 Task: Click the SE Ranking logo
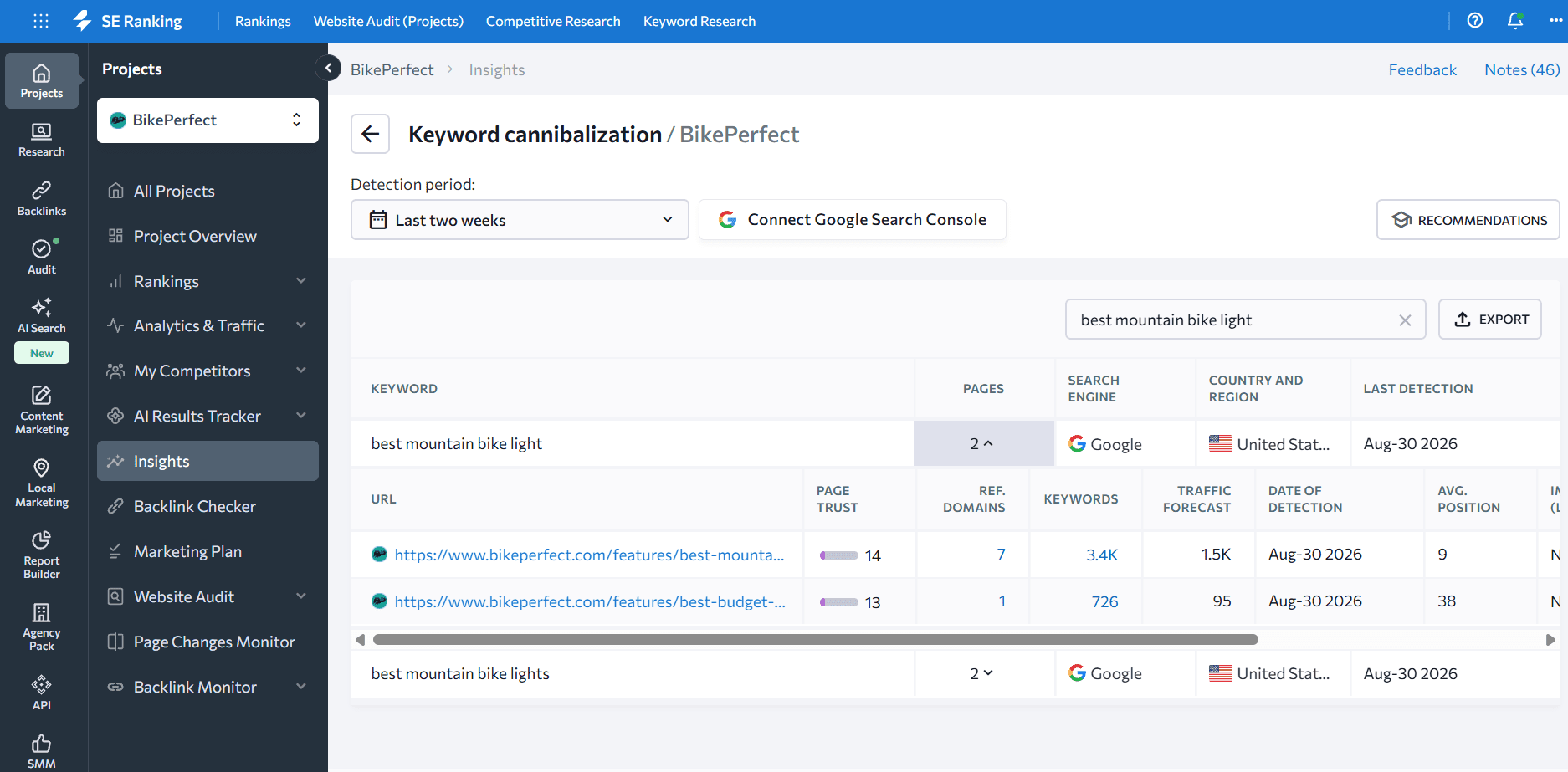(127, 21)
